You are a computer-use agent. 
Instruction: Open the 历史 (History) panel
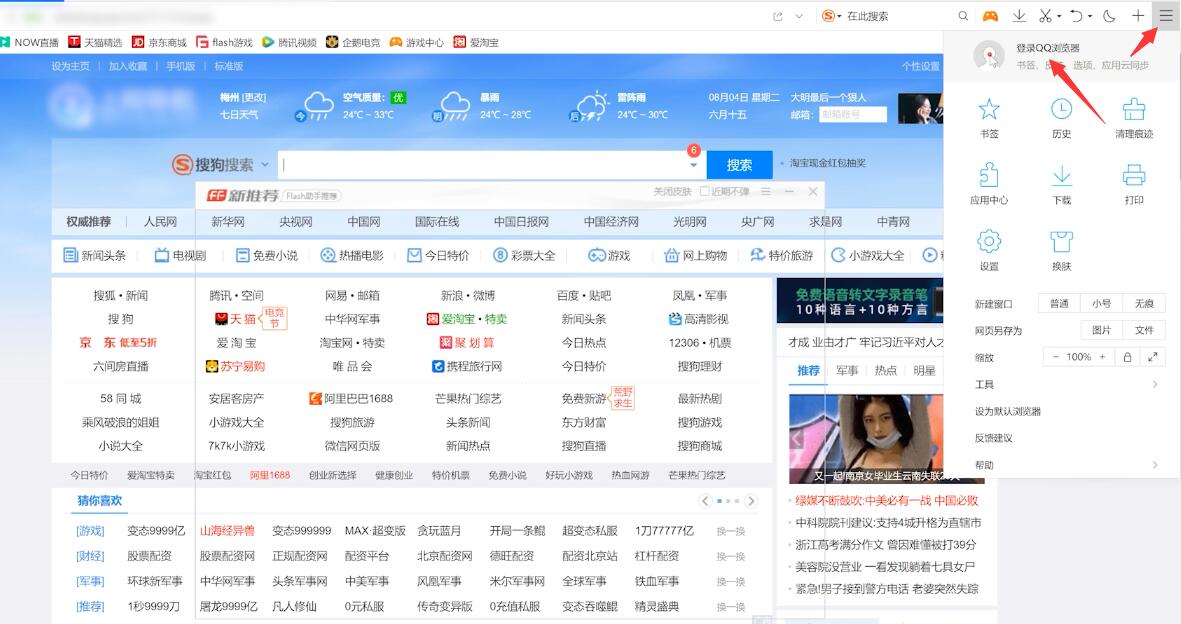(1061, 114)
